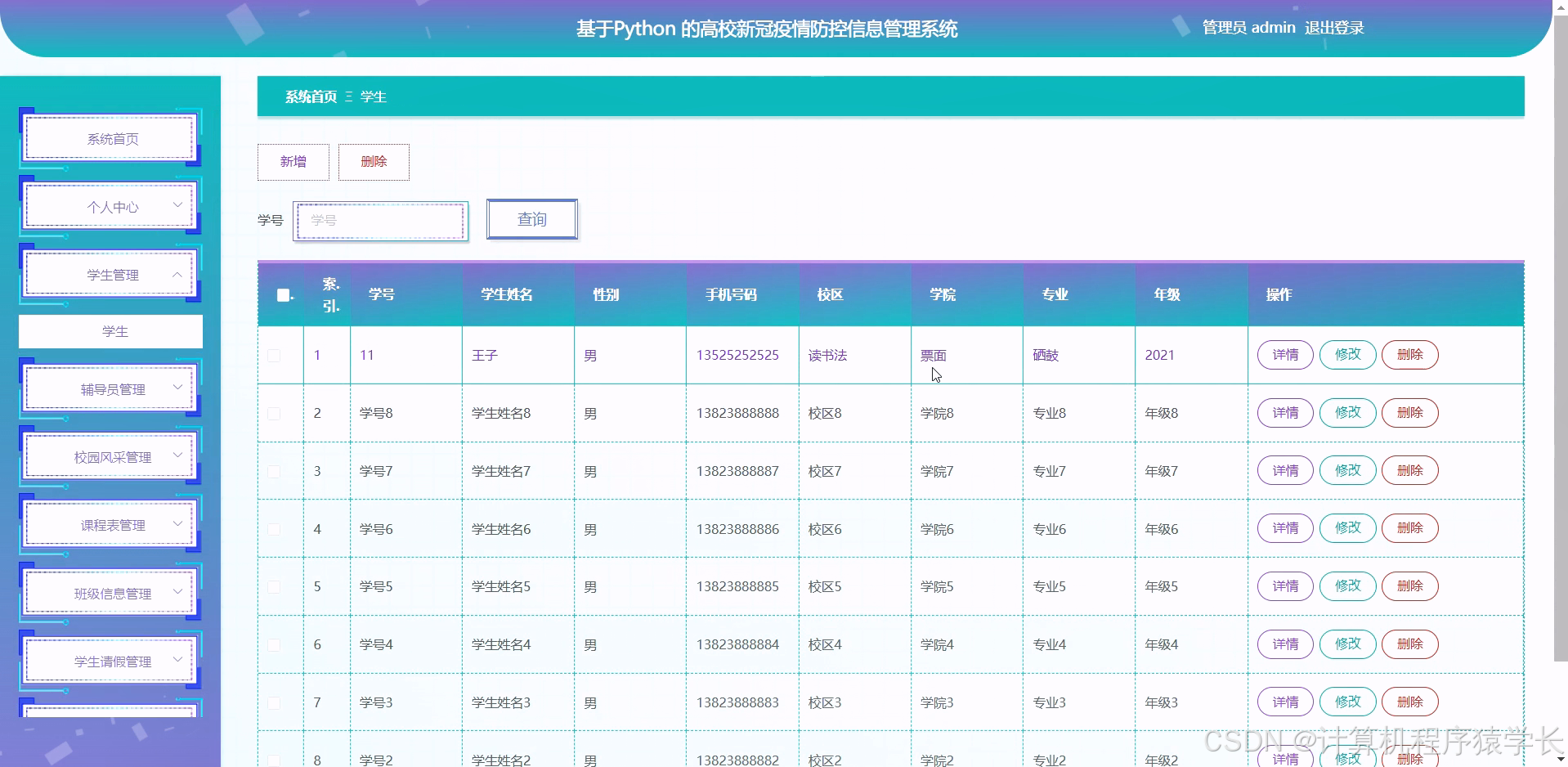Image resolution: width=1568 pixels, height=767 pixels.
Task: Collapse the 学生管理 sidebar menu arrow
Action: pos(177,274)
